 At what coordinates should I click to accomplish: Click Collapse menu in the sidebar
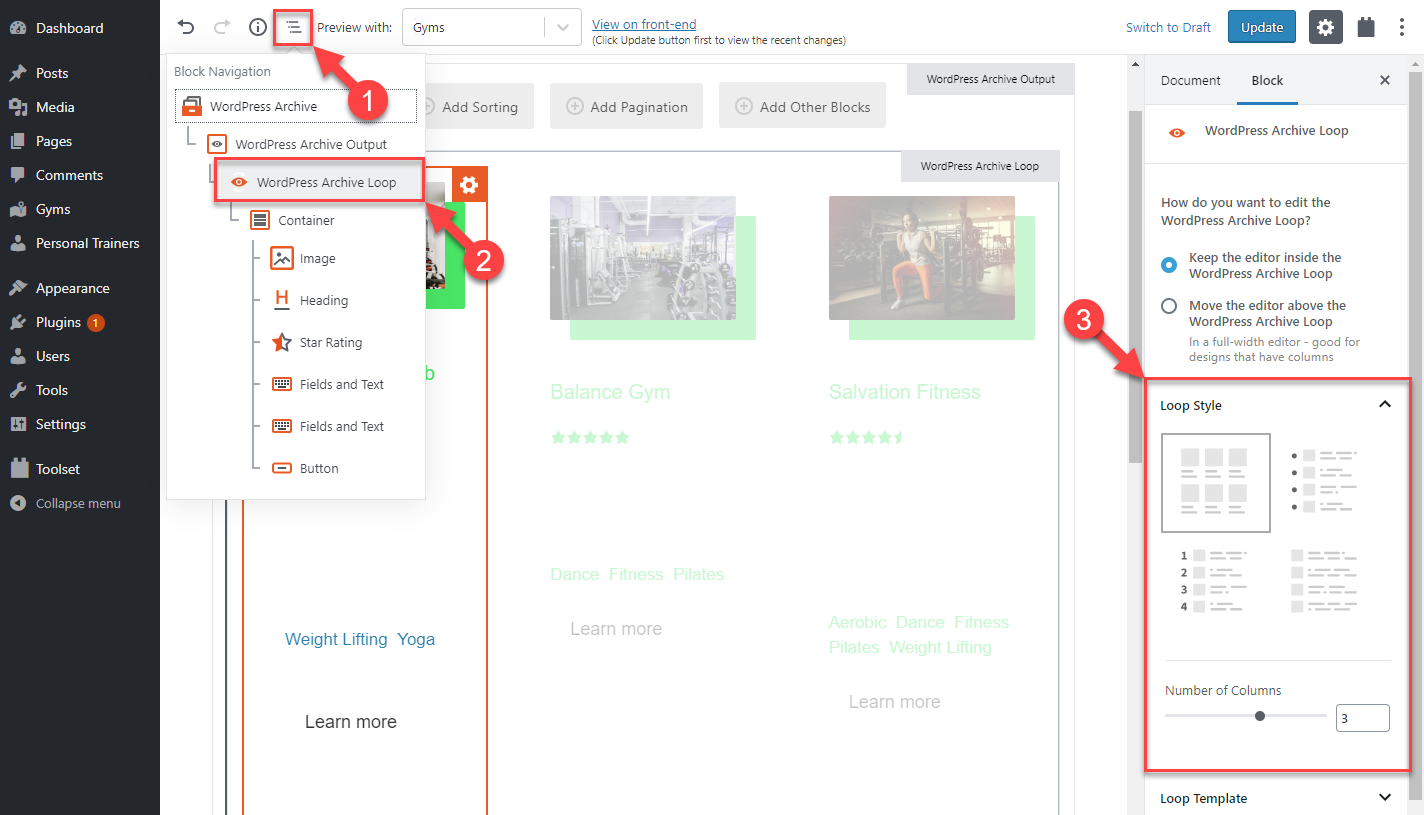(80, 503)
